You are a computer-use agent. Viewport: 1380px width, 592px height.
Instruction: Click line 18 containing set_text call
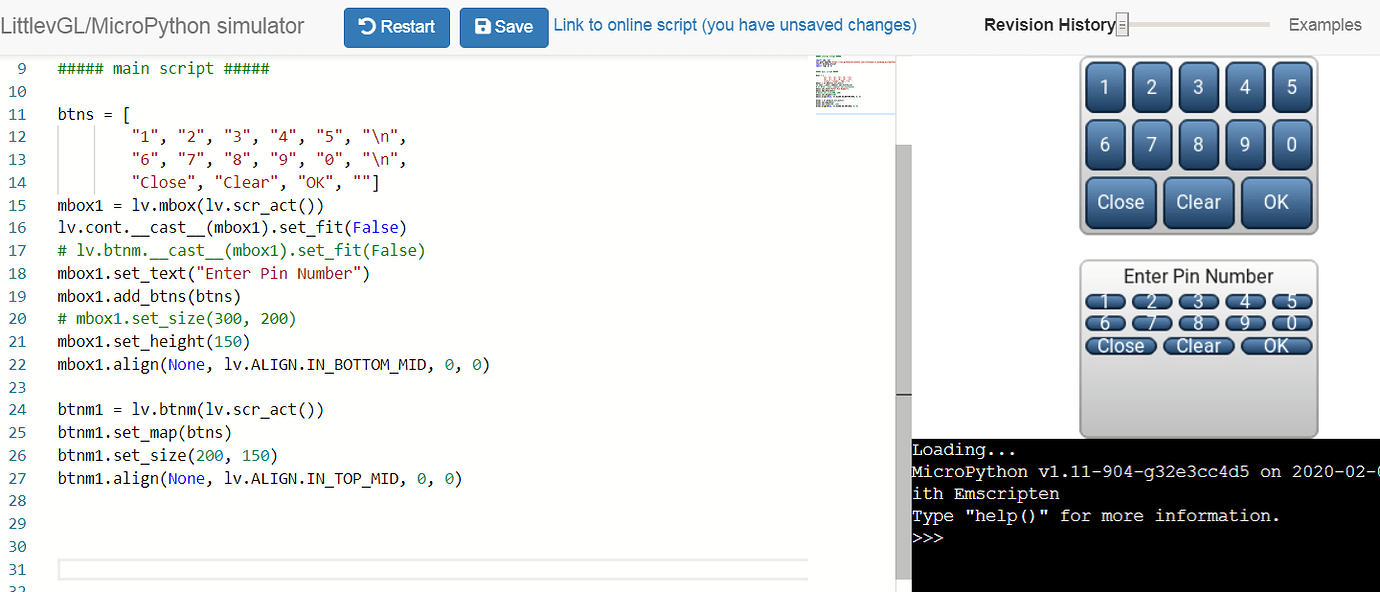(x=213, y=272)
